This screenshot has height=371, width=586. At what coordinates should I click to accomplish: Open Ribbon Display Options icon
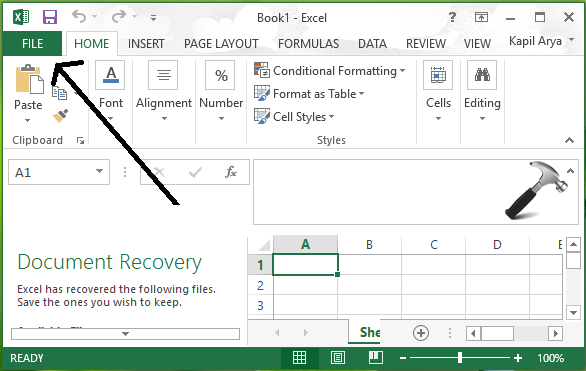pos(481,17)
